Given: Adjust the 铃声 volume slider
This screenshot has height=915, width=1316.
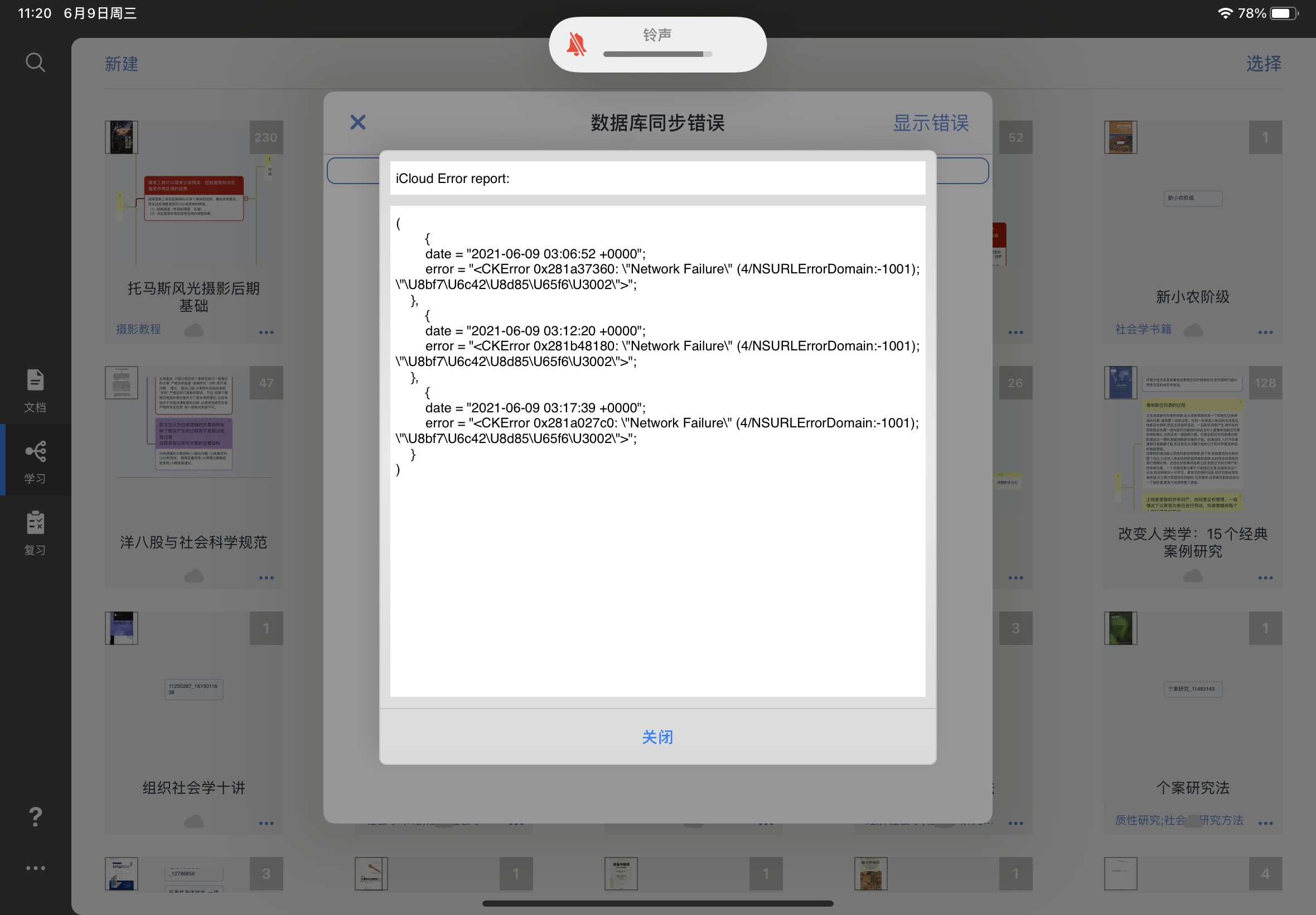Looking at the screenshot, I should (x=657, y=54).
